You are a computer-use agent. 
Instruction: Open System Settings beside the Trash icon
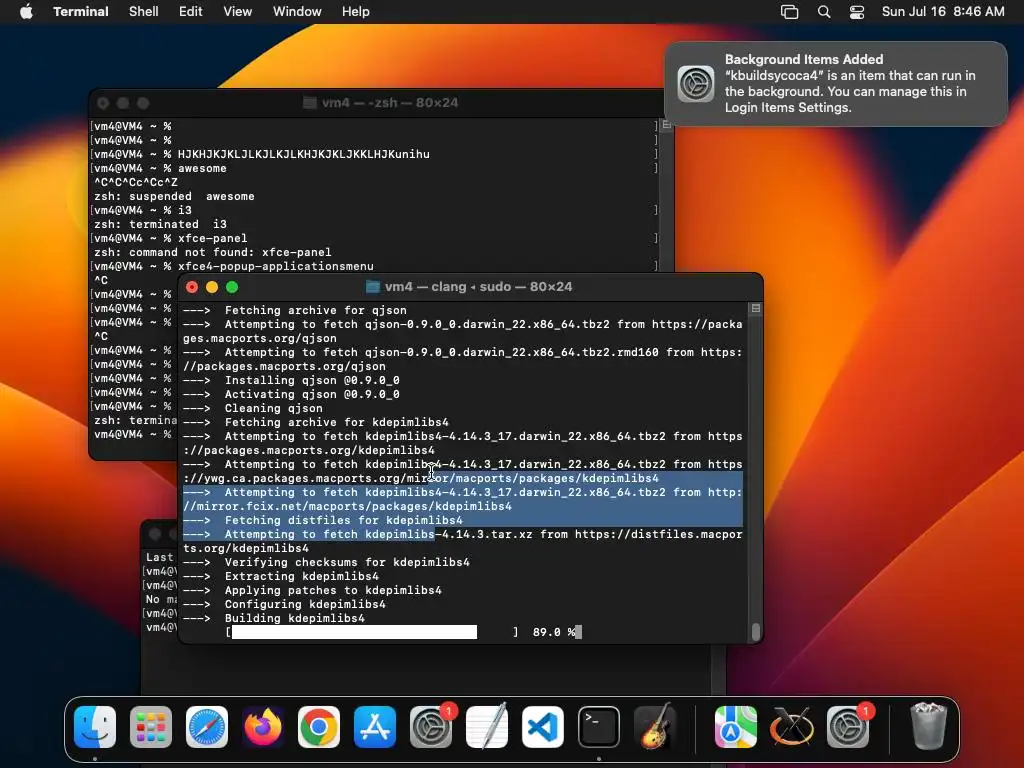(x=848, y=727)
